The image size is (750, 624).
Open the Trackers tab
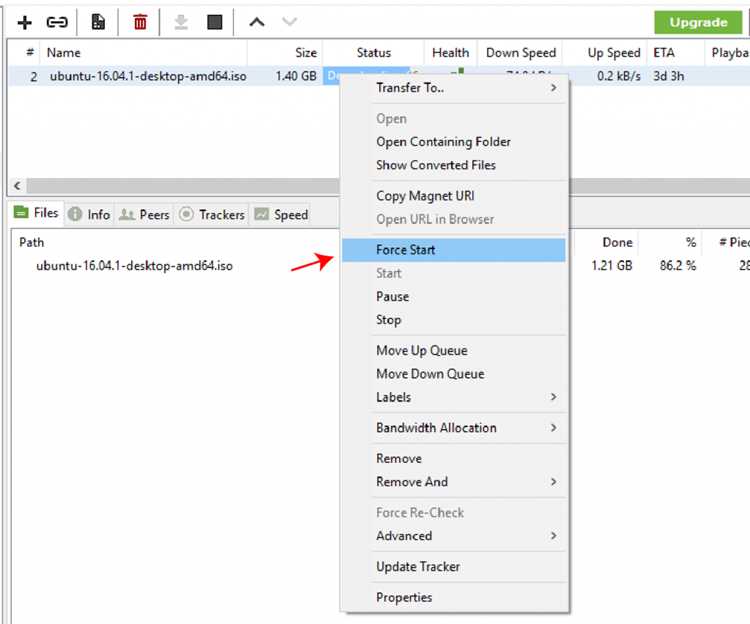coord(212,215)
